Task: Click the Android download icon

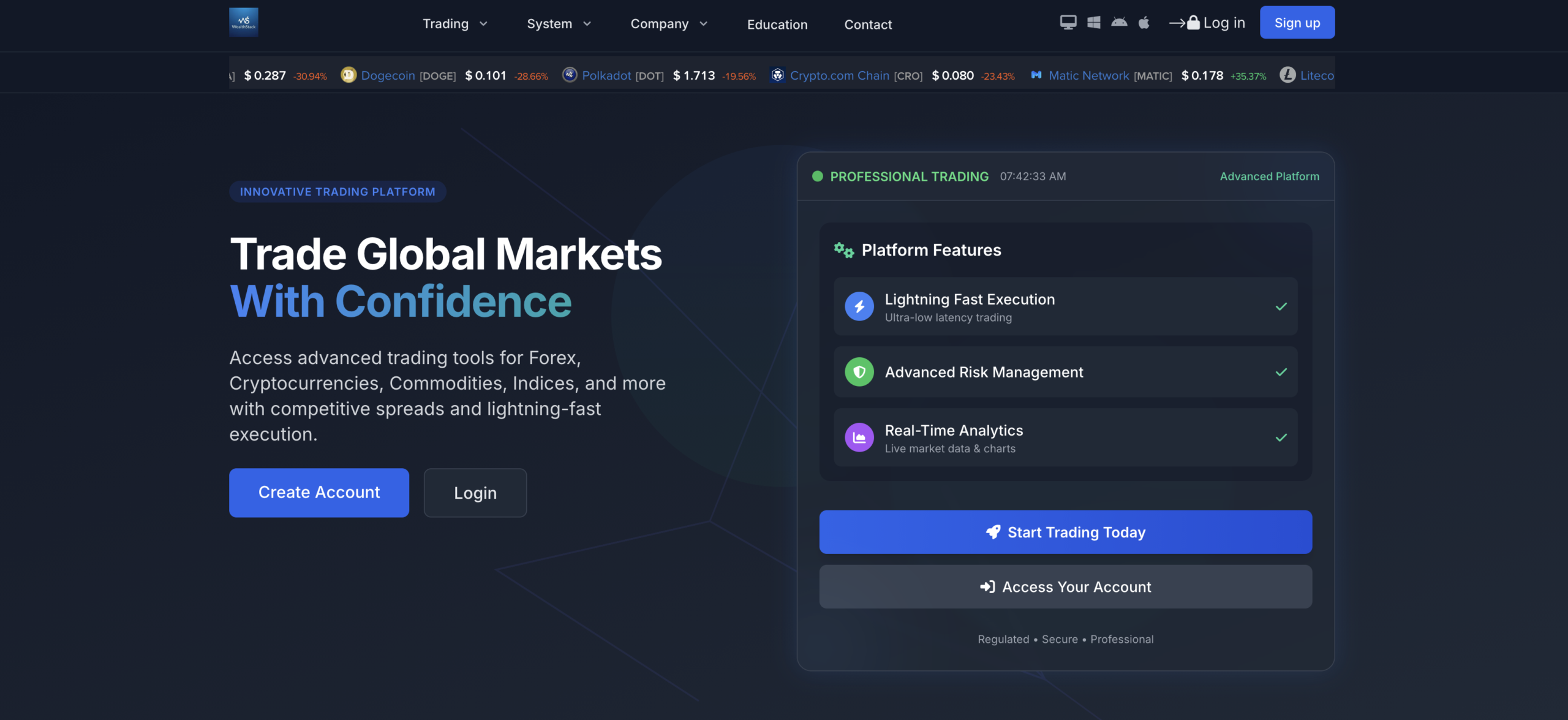Action: 1119,22
